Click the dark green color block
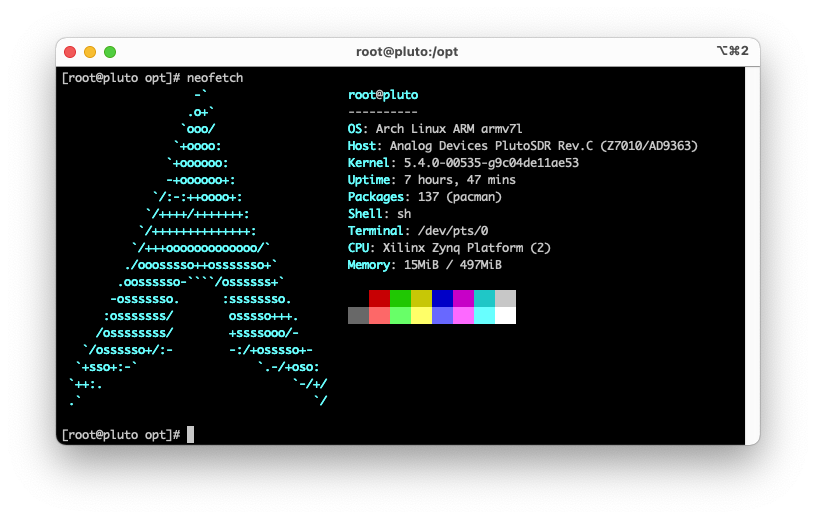 [400, 298]
